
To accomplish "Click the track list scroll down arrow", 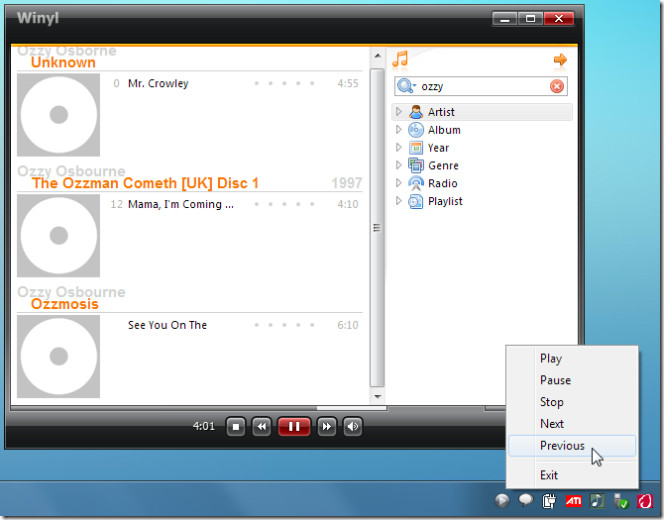I will click(377, 397).
